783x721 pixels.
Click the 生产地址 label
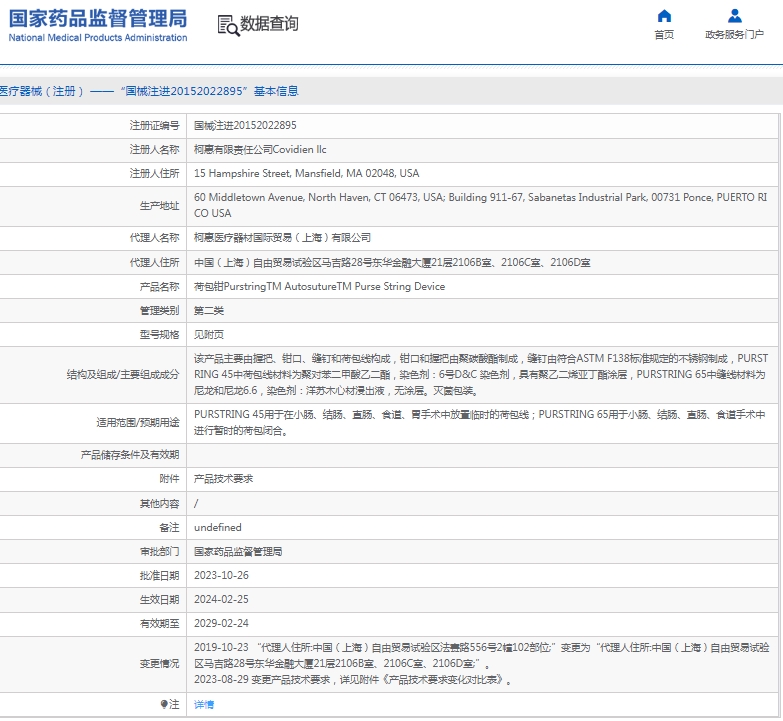(x=159, y=205)
